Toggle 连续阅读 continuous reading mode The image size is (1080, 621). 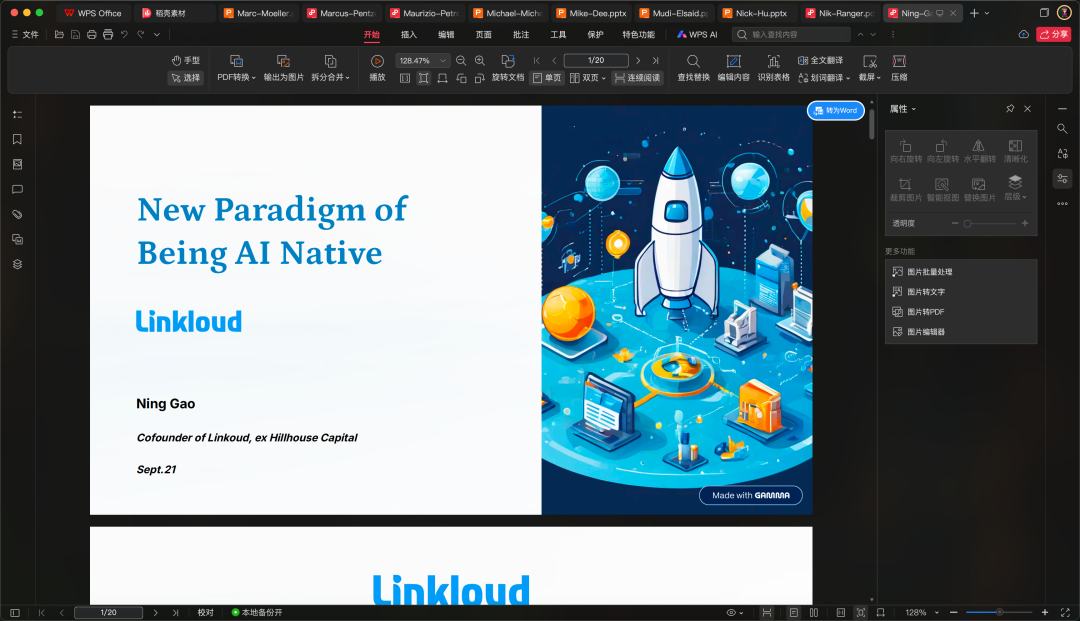point(637,78)
